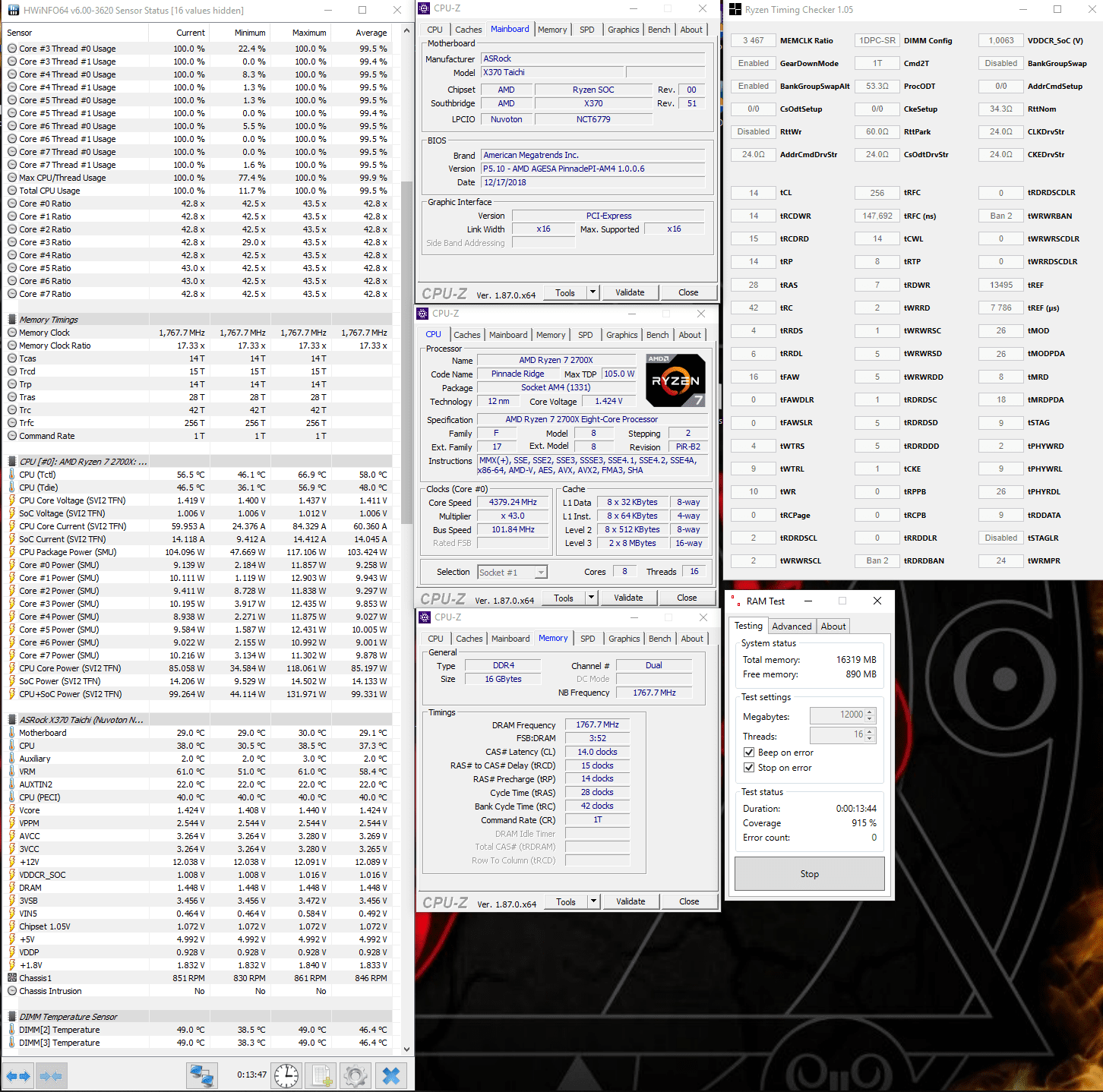This screenshot has height=1092, width=1103.
Task: Click the HWiNFO64 title bar app icon
Action: click(x=13, y=10)
